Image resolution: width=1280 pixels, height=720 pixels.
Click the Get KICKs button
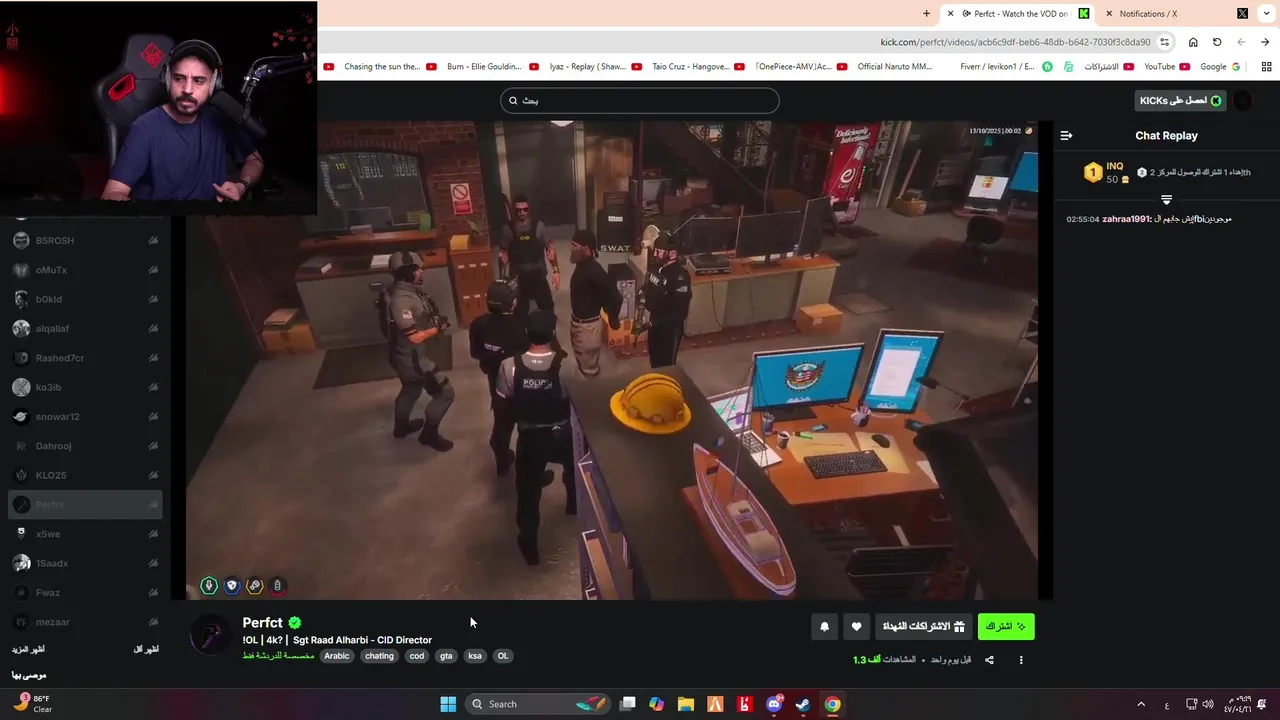[x=1180, y=100]
